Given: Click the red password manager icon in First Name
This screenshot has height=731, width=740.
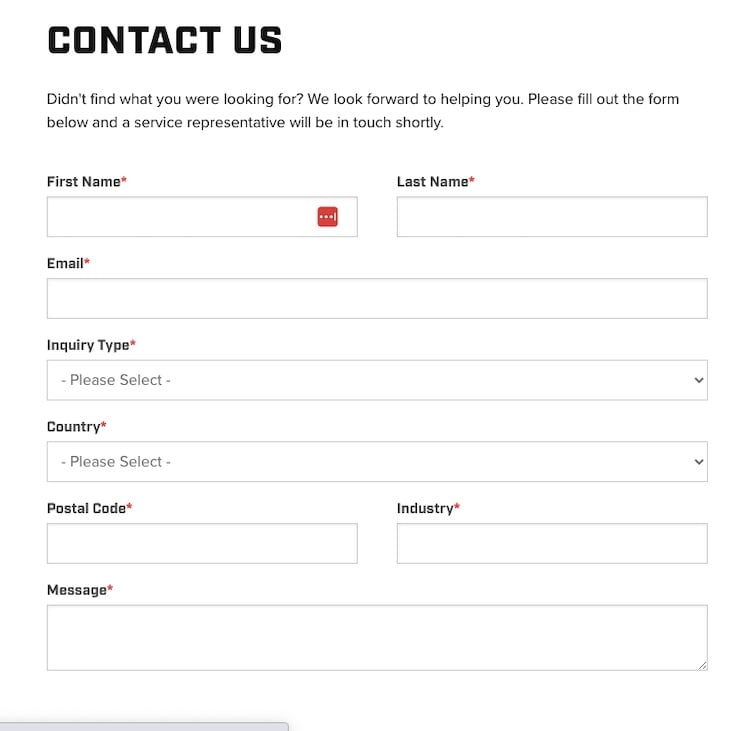Looking at the screenshot, I should coord(328,217).
